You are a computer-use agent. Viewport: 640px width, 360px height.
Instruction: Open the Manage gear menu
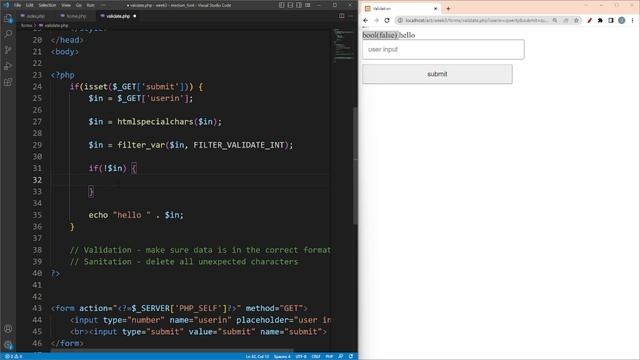click(x=8, y=345)
